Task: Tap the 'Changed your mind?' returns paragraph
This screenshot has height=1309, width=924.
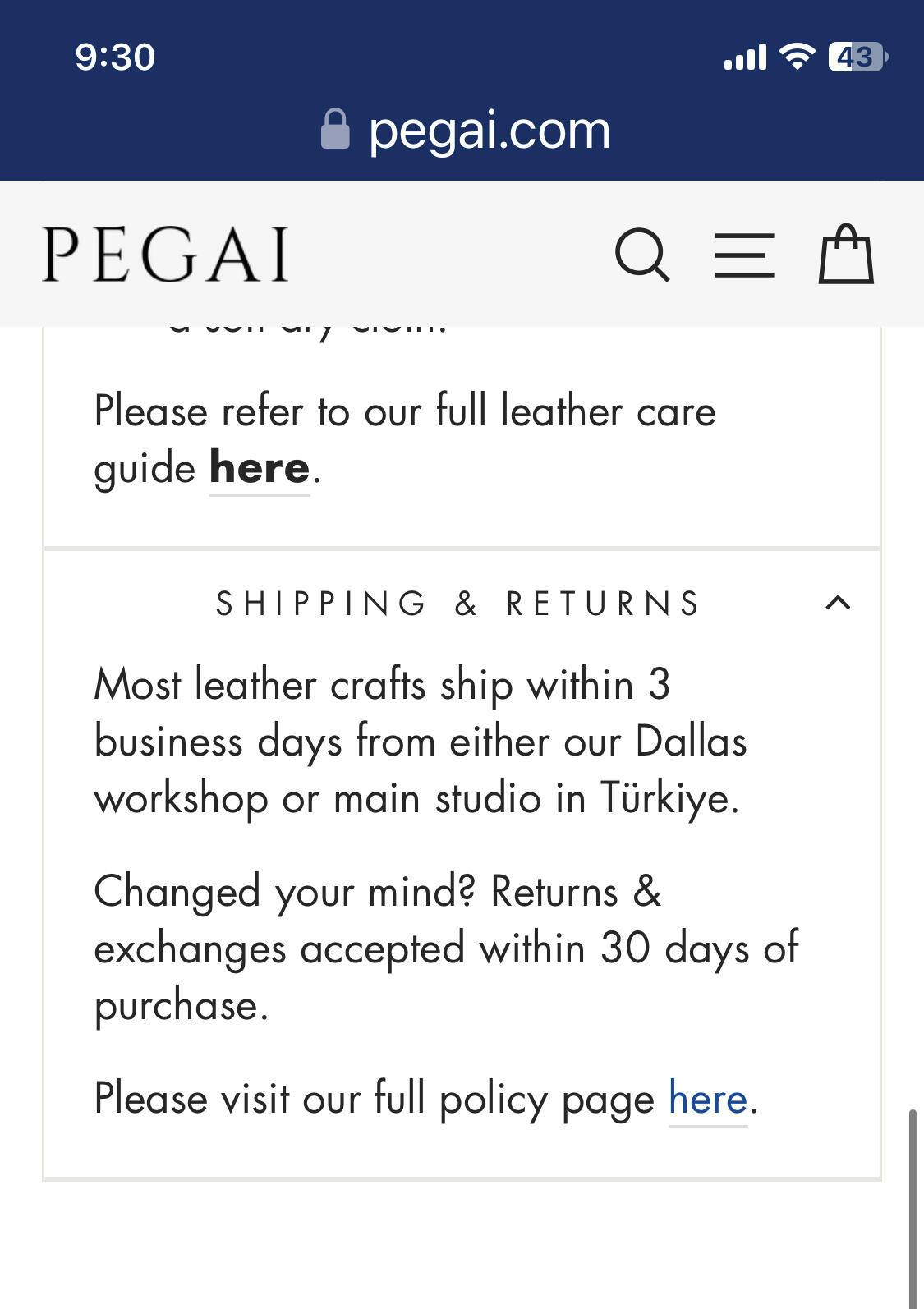Action: [x=444, y=948]
